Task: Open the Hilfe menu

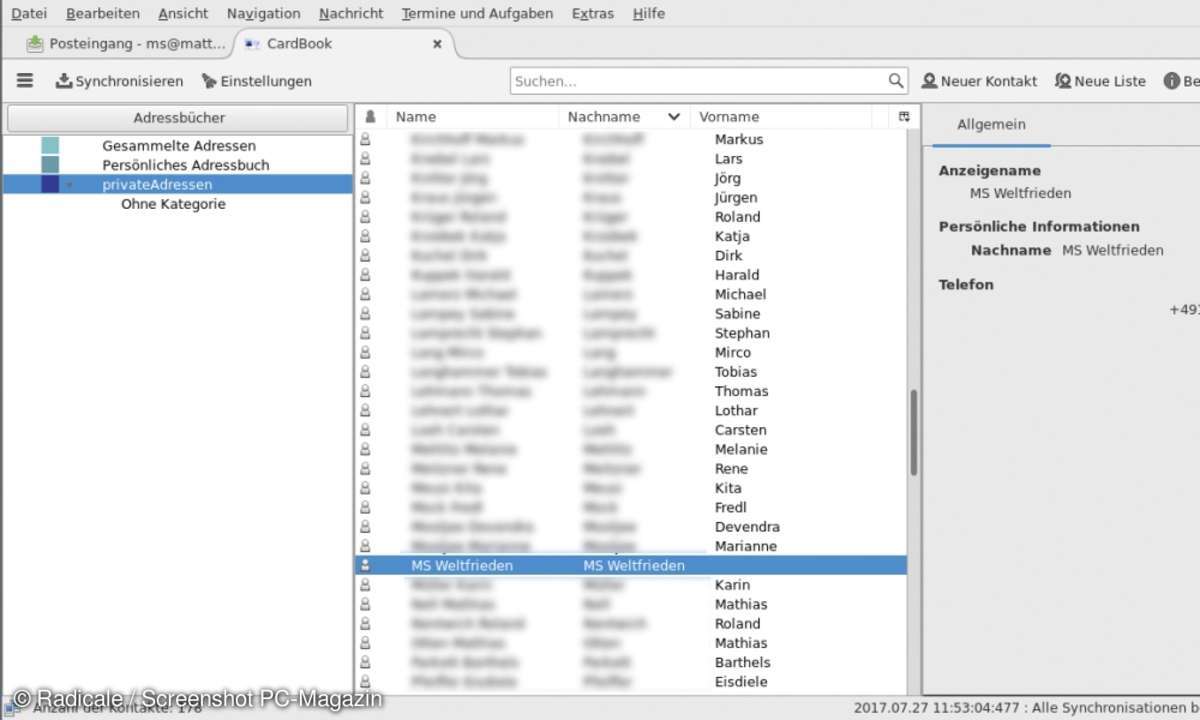Action: pos(648,13)
